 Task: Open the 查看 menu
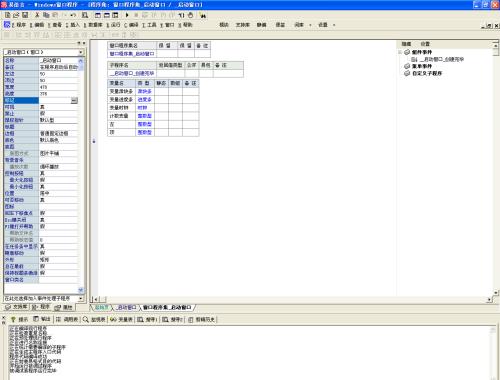click(55, 25)
